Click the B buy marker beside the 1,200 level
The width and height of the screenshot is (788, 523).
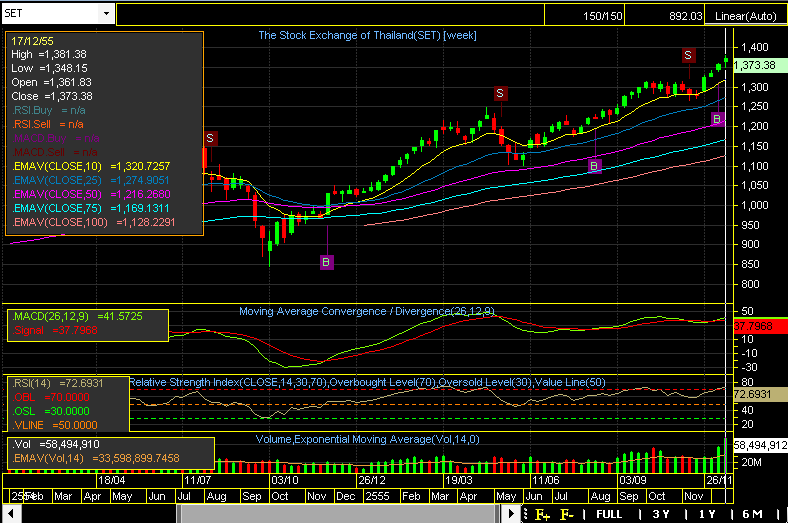(x=717, y=119)
